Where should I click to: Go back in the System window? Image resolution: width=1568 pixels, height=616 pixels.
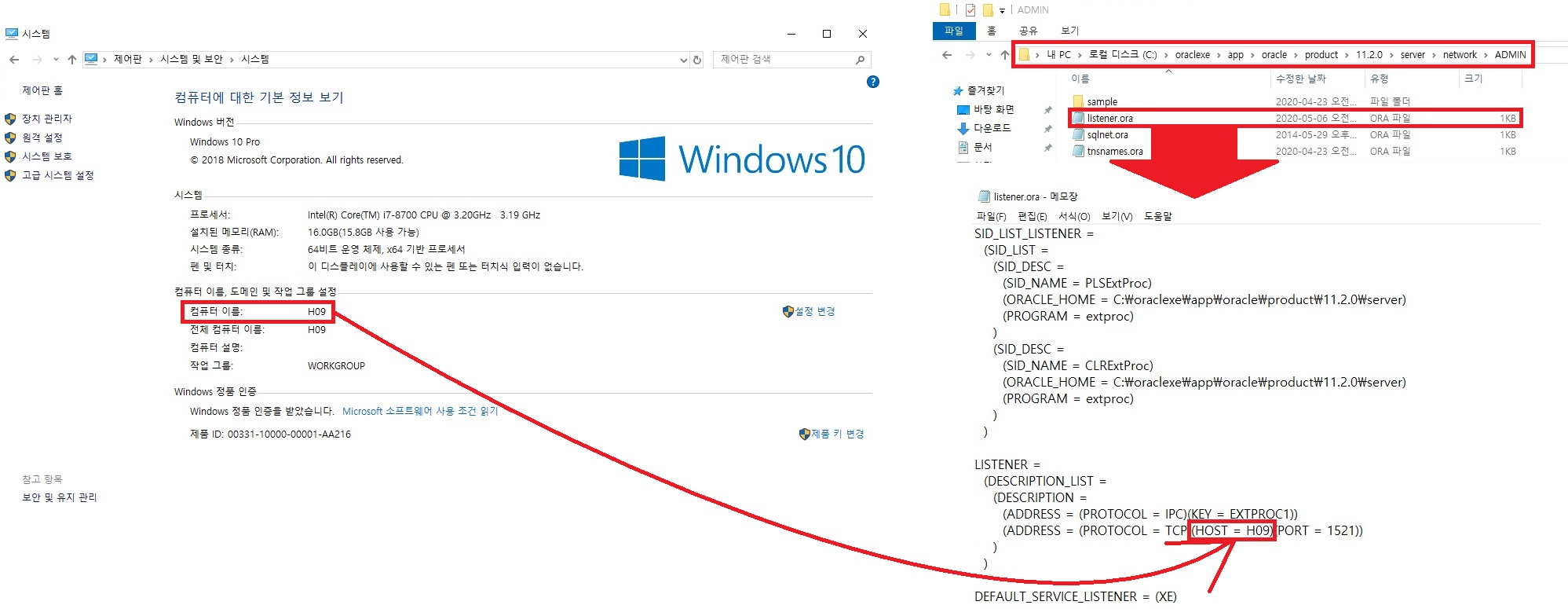pos(14,60)
